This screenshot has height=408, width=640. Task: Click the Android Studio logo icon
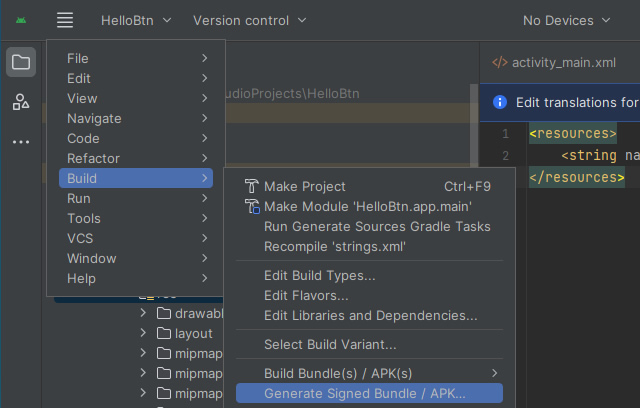[x=22, y=20]
